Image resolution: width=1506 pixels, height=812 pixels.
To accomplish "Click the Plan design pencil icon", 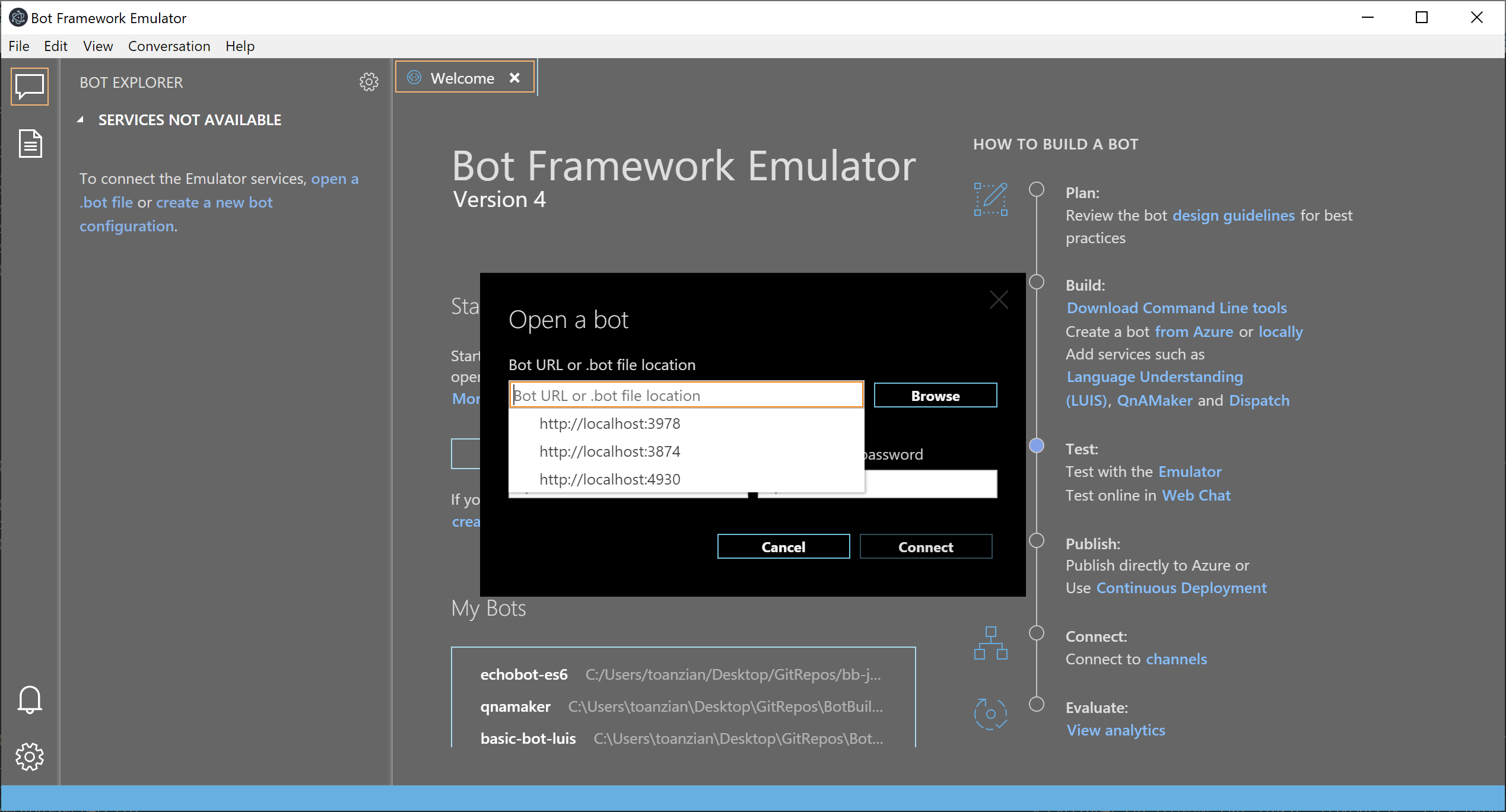I will coord(991,199).
